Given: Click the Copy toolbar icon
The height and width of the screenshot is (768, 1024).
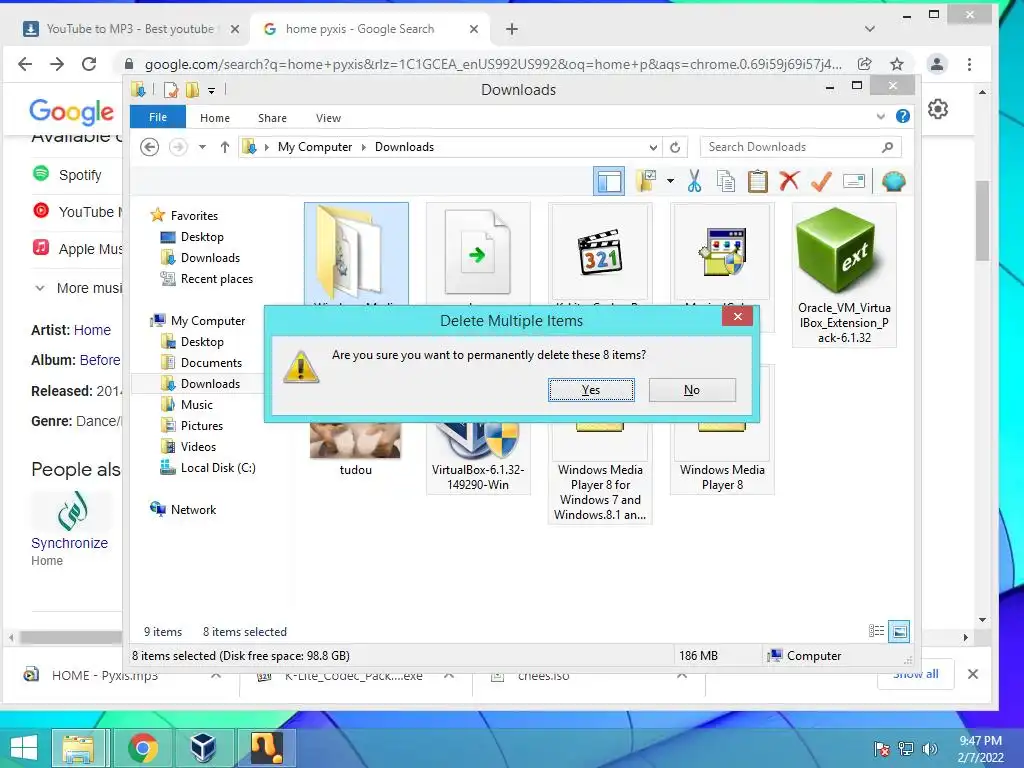Looking at the screenshot, I should 726,181.
